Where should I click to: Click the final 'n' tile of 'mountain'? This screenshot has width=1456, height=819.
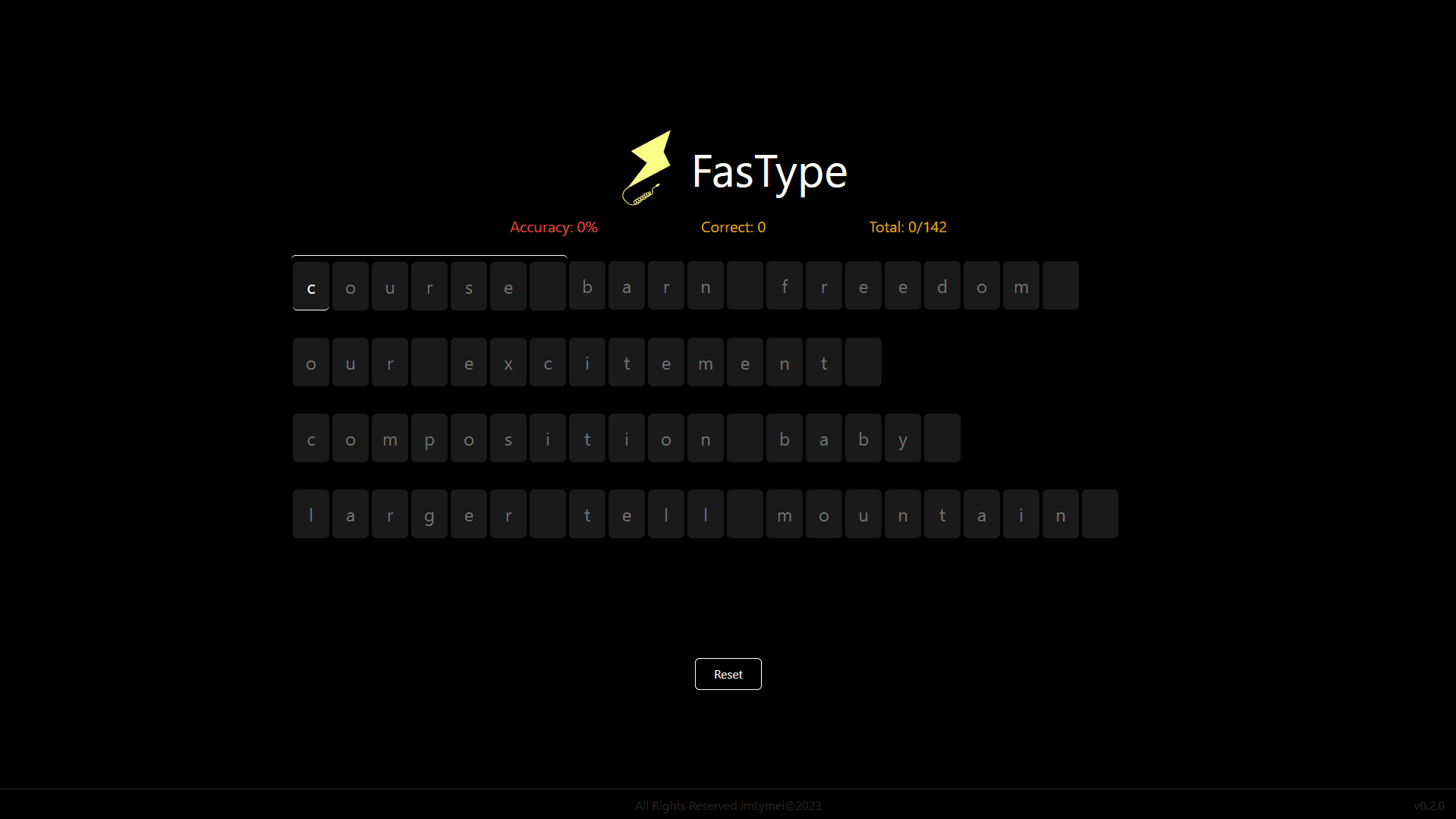click(1060, 514)
